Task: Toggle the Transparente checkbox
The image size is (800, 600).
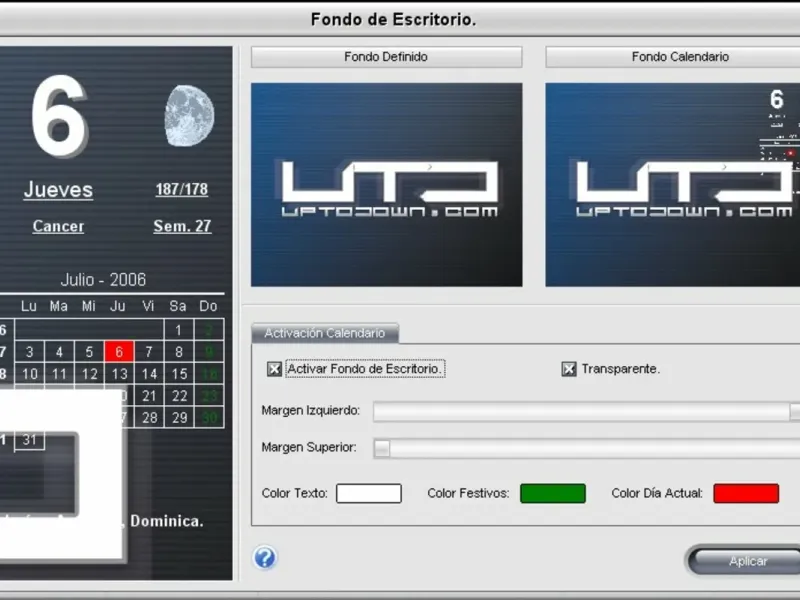Action: (569, 369)
